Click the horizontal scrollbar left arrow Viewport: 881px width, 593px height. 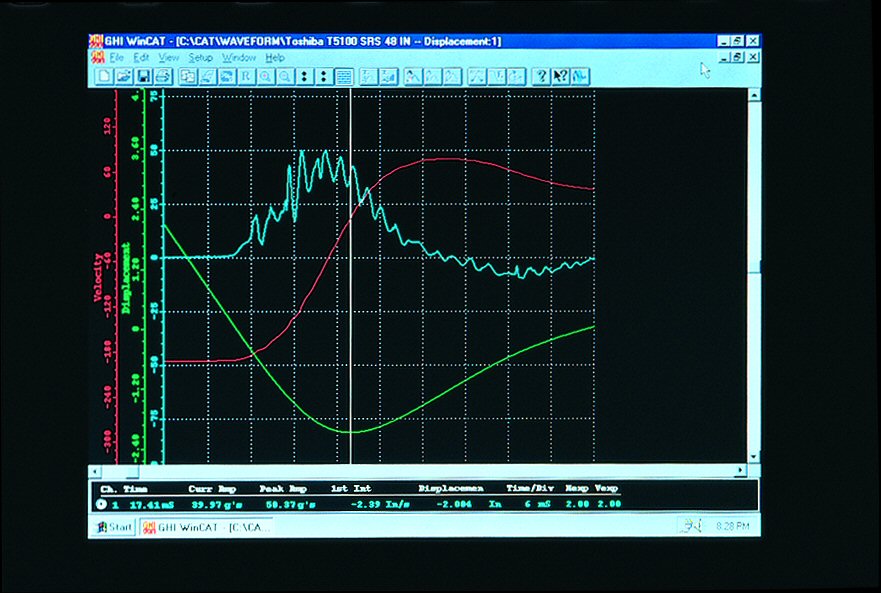pos(95,471)
